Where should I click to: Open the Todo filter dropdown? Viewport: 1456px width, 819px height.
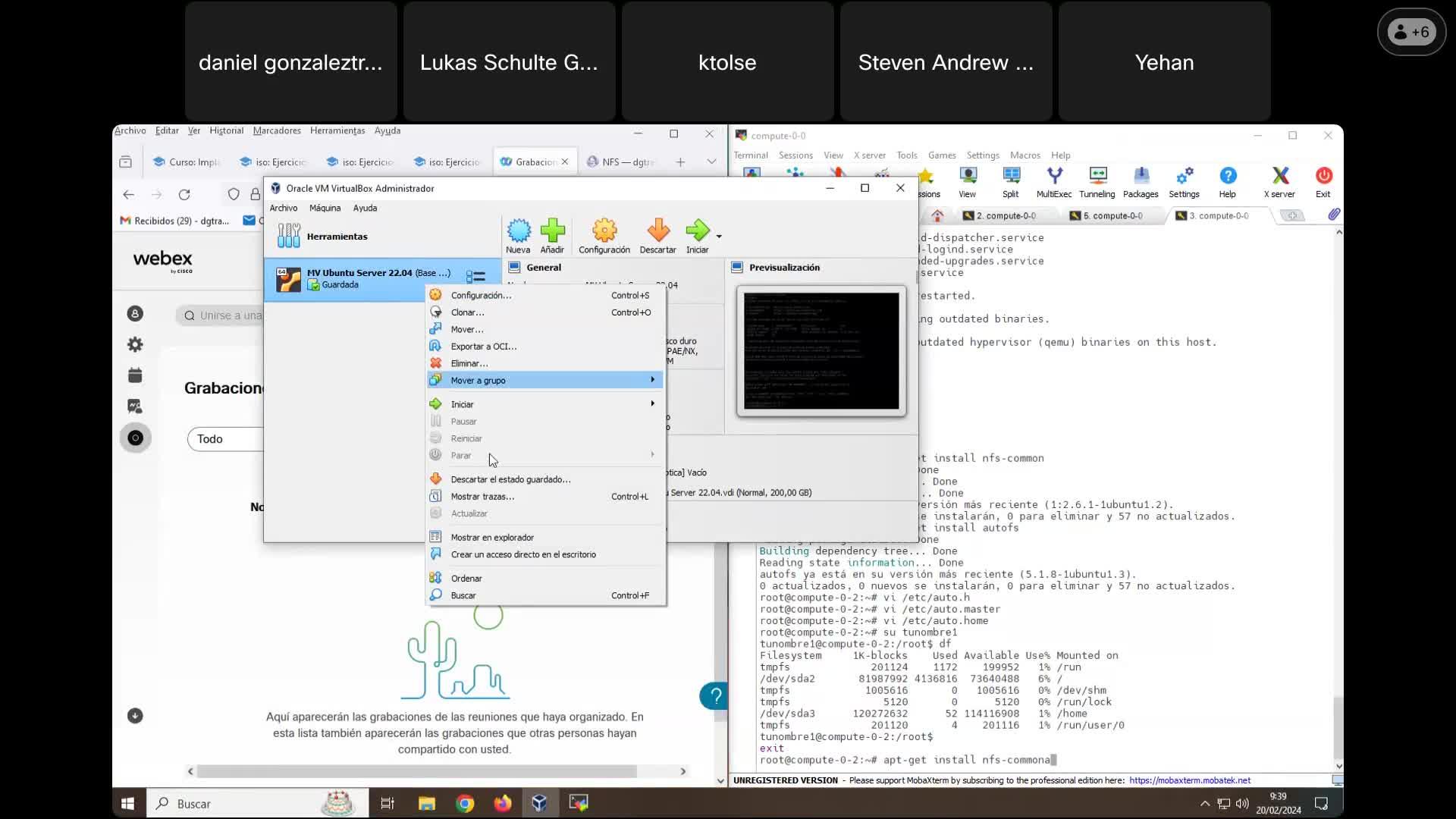[x=225, y=439]
